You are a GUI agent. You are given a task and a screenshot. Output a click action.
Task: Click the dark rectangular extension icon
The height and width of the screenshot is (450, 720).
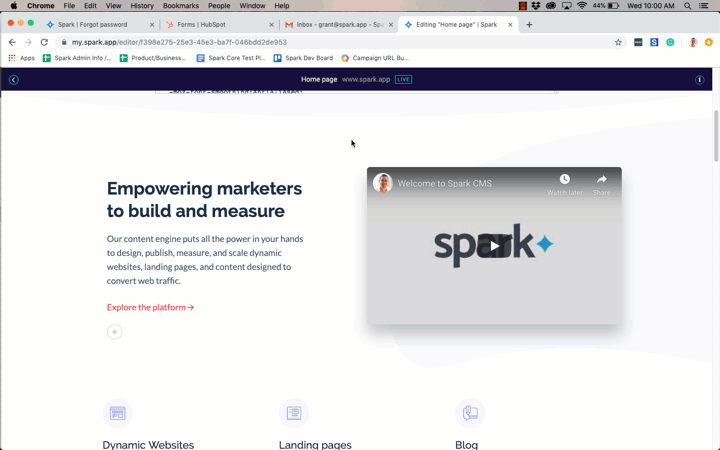638,42
